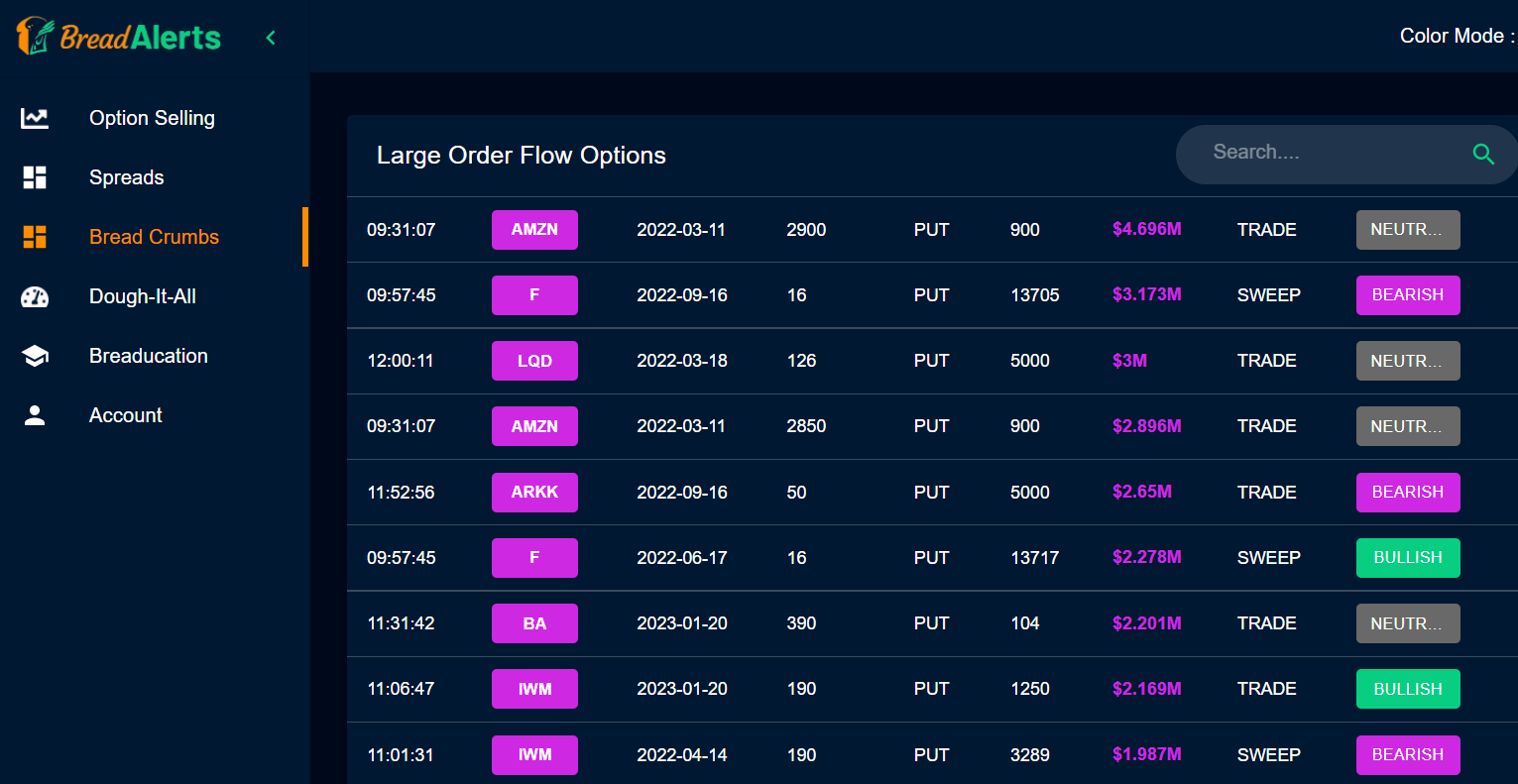Viewport: 1518px width, 784px height.
Task: Click the Color Mode label
Action: (1457, 36)
